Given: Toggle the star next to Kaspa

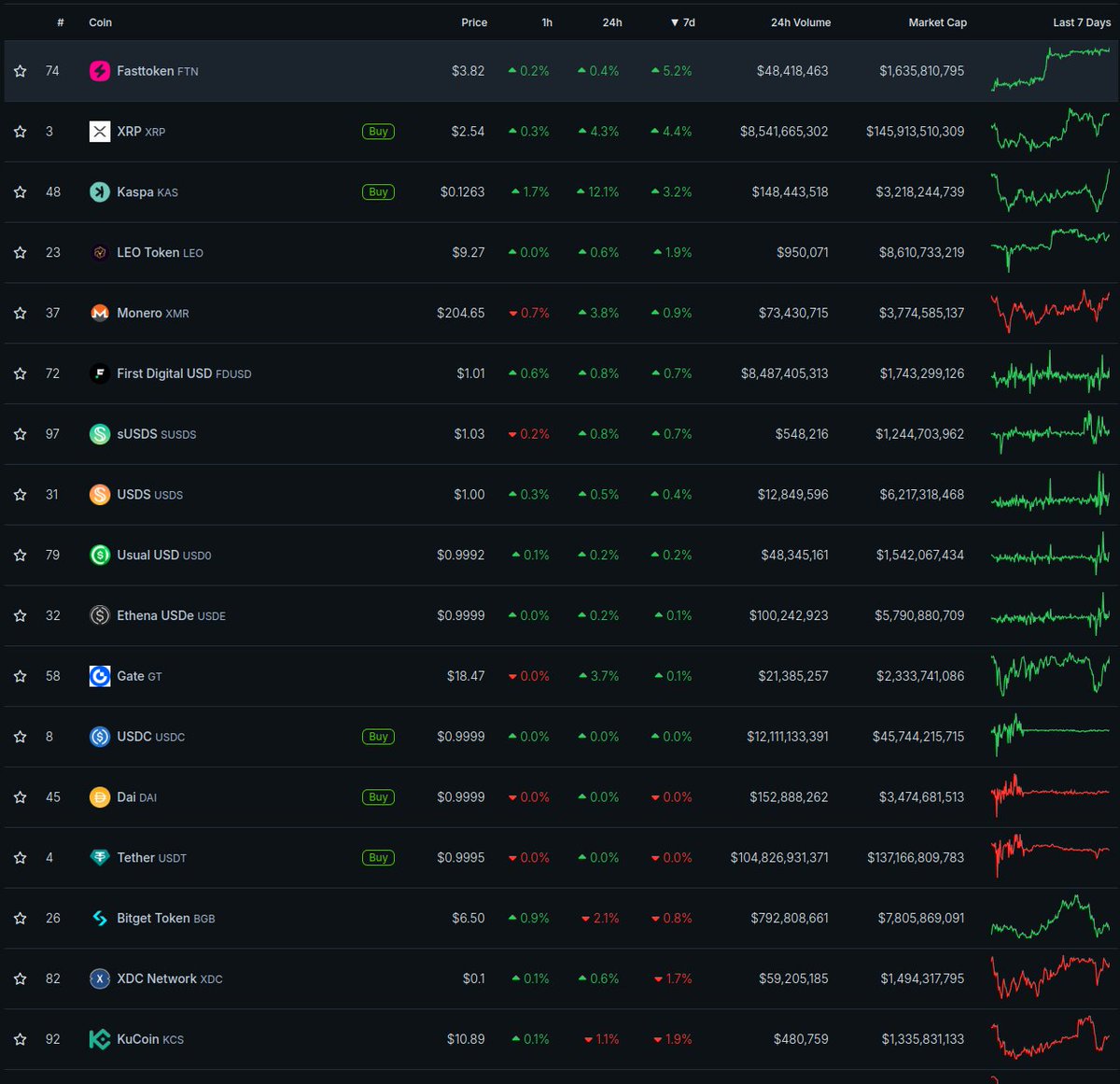Looking at the screenshot, I should pyautogui.click(x=21, y=192).
